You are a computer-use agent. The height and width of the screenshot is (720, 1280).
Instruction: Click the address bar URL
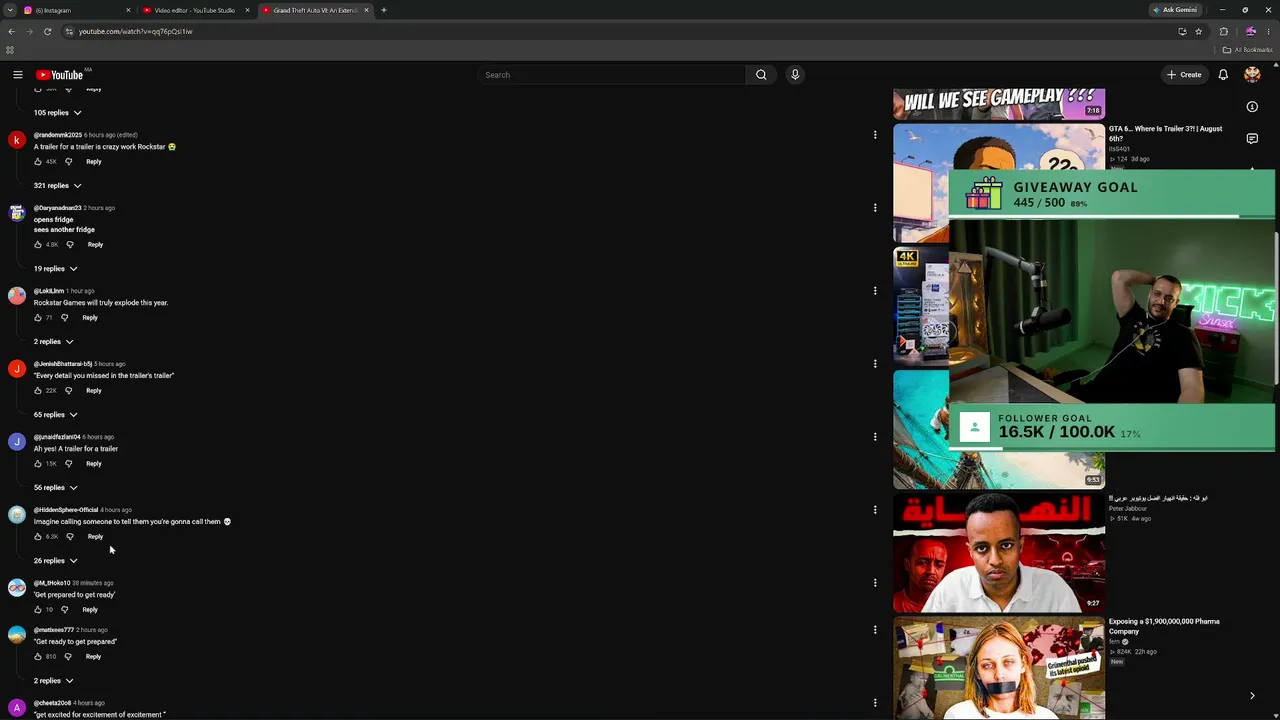(135, 31)
